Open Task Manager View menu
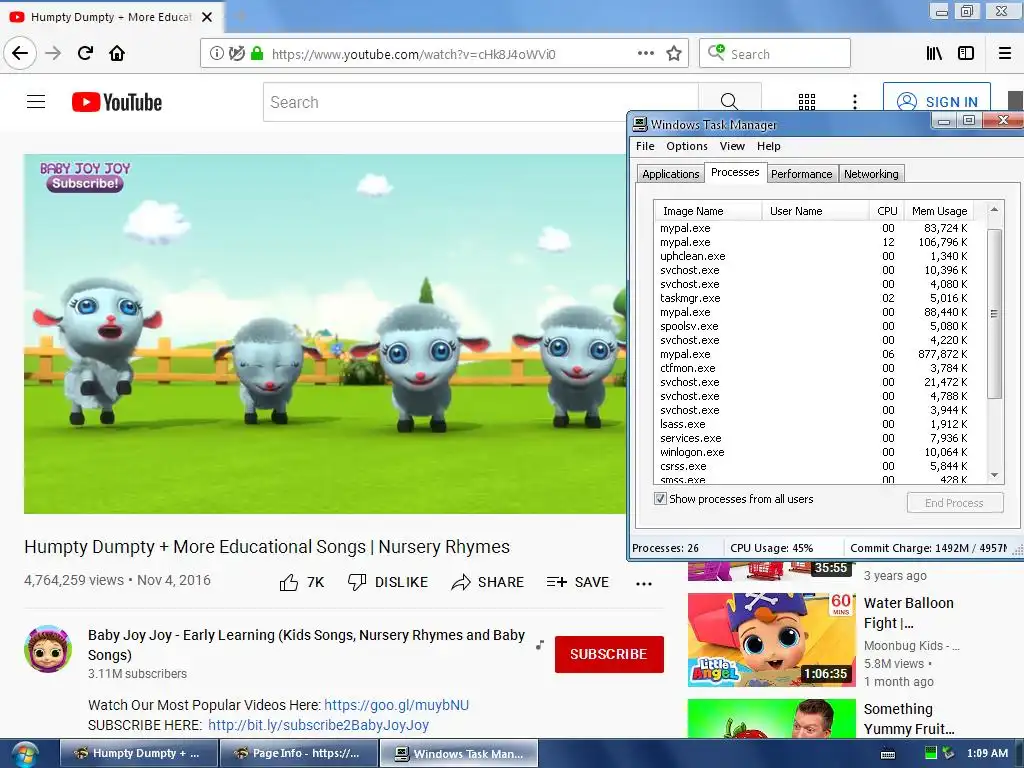This screenshot has height=768, width=1024. 732,146
